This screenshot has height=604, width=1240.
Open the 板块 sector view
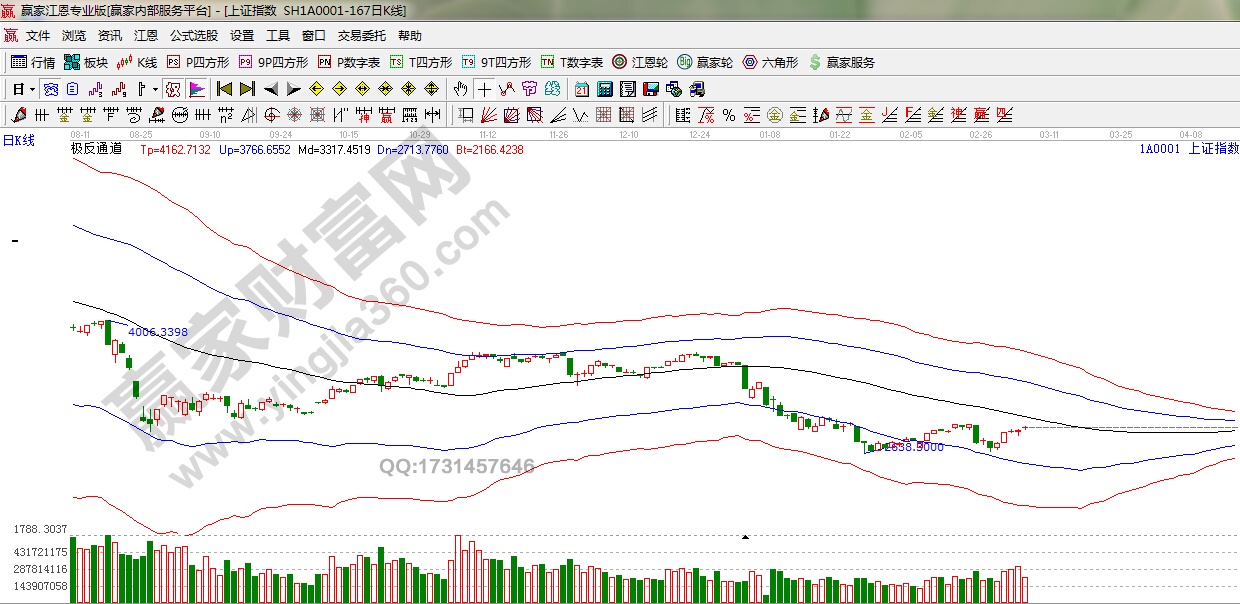[86, 62]
